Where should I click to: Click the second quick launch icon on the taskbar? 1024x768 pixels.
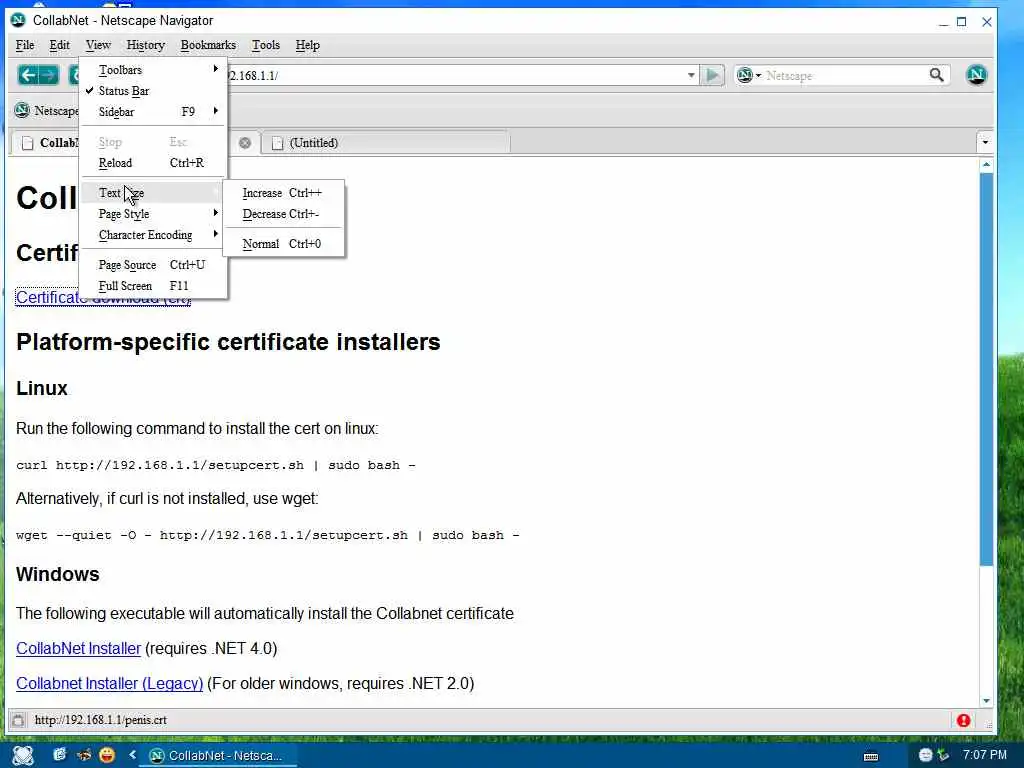click(x=84, y=755)
